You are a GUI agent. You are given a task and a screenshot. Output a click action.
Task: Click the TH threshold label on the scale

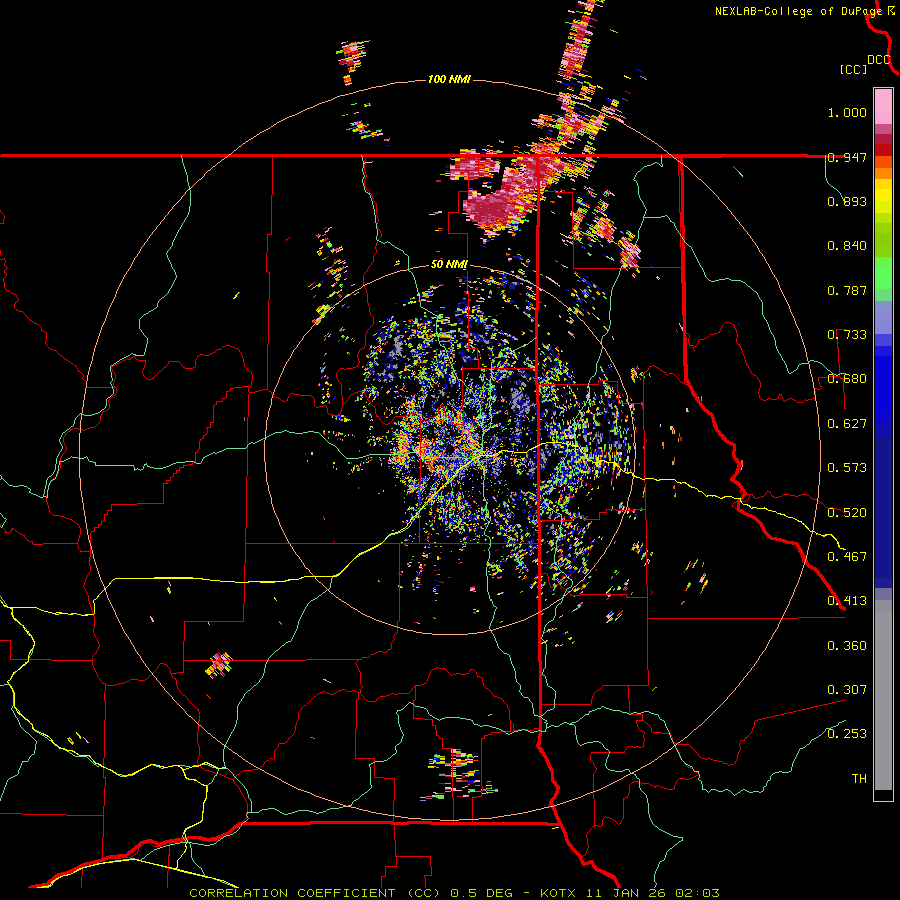click(x=859, y=778)
